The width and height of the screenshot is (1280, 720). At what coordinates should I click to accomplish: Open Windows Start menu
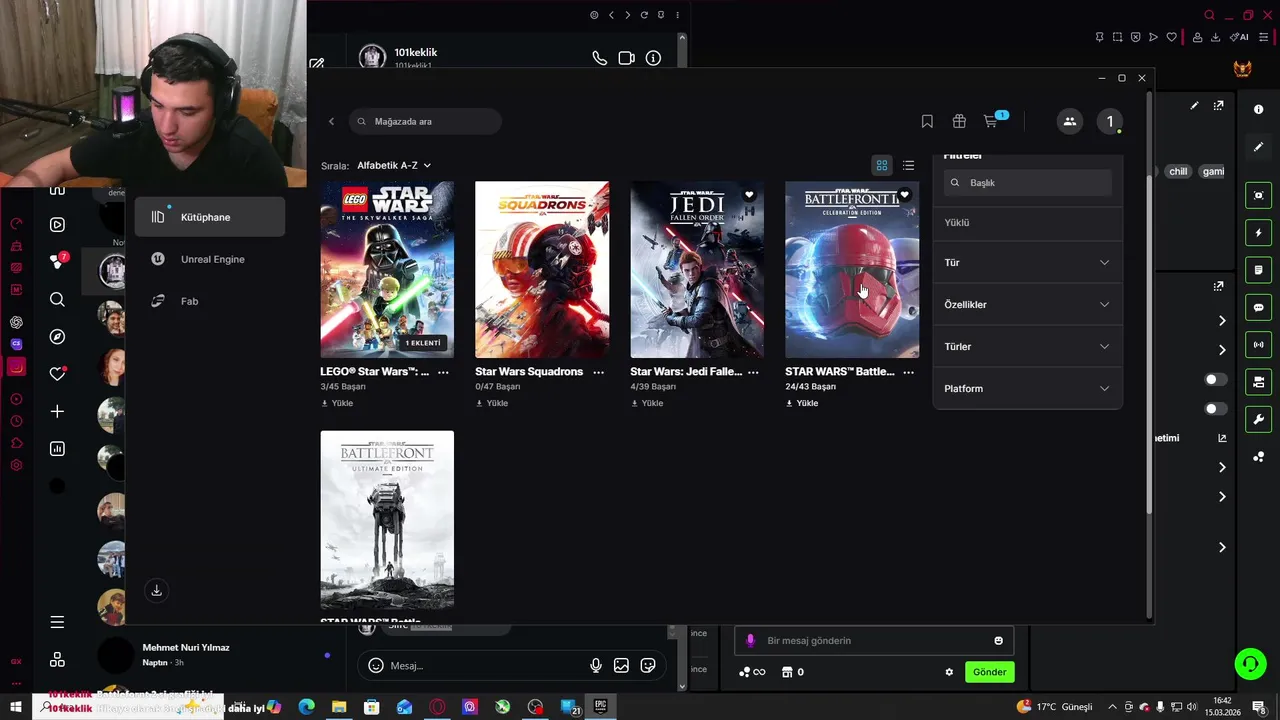coord(15,707)
